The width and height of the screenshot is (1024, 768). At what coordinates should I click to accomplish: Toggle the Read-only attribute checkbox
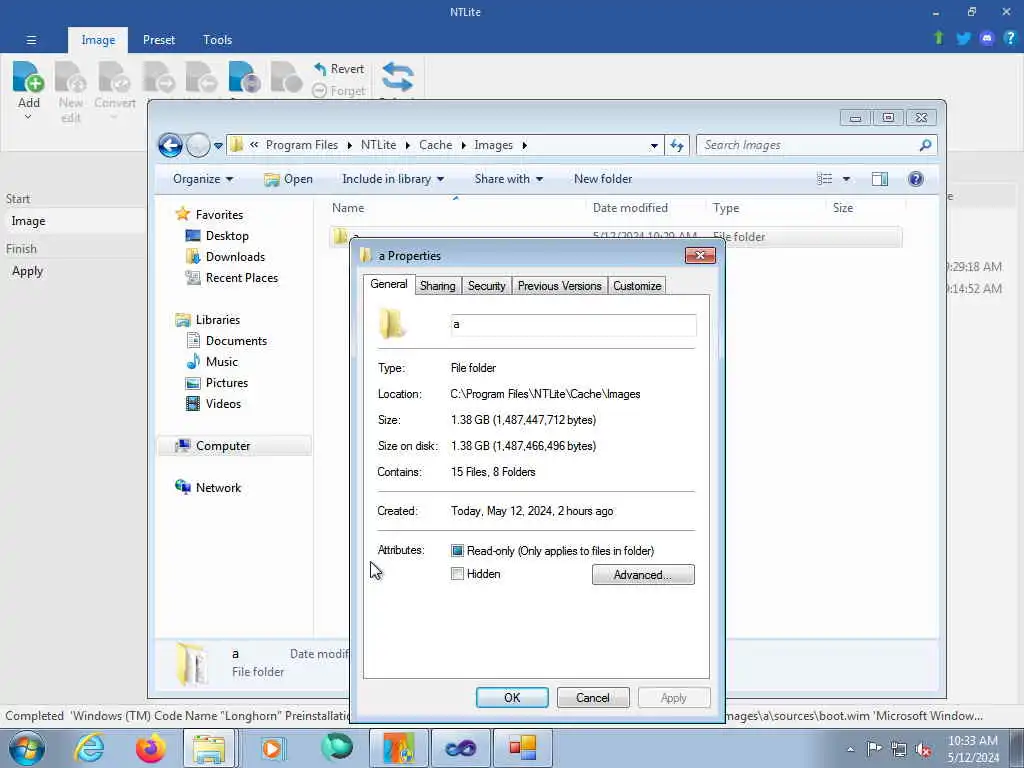(x=457, y=551)
